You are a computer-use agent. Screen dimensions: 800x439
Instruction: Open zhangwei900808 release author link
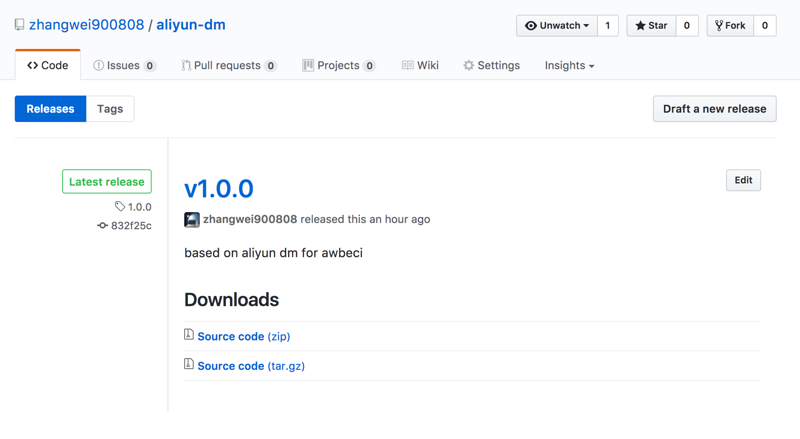[250, 219]
